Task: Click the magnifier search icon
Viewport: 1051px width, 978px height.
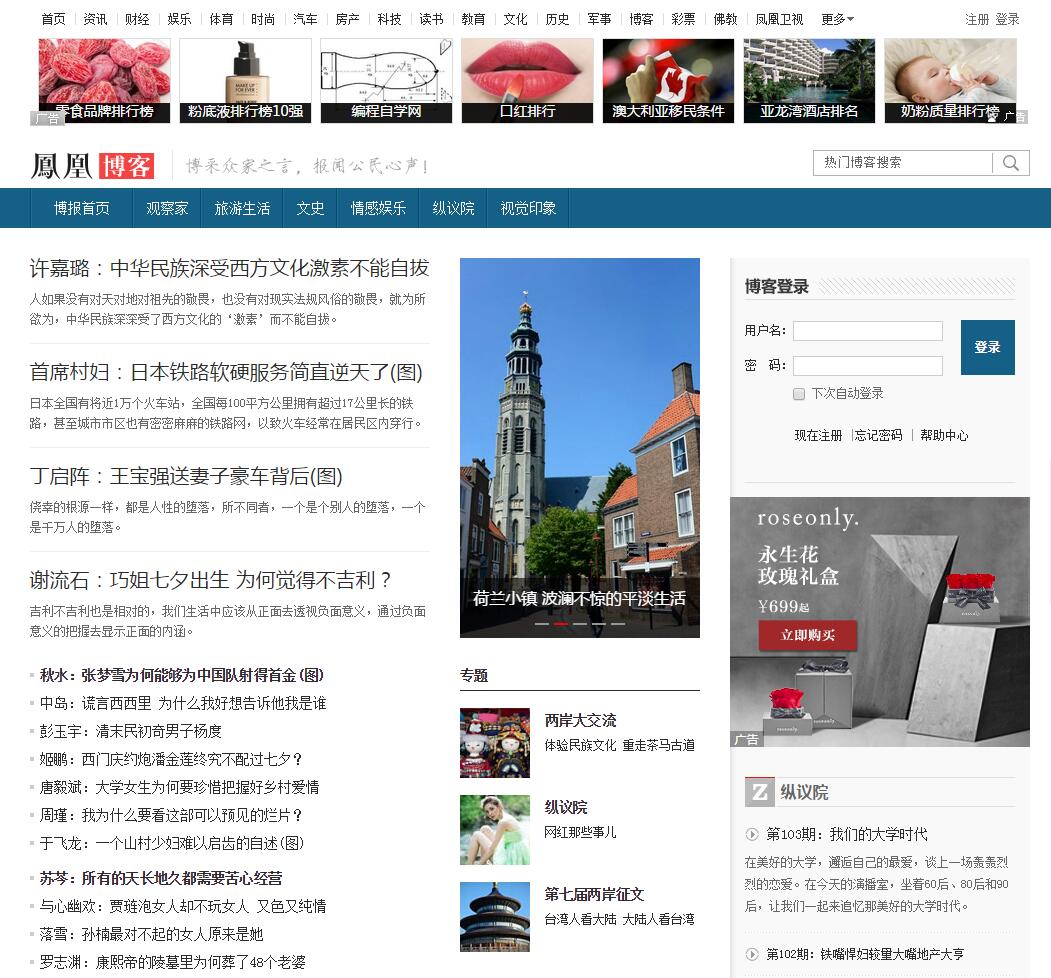Action: [1011, 163]
